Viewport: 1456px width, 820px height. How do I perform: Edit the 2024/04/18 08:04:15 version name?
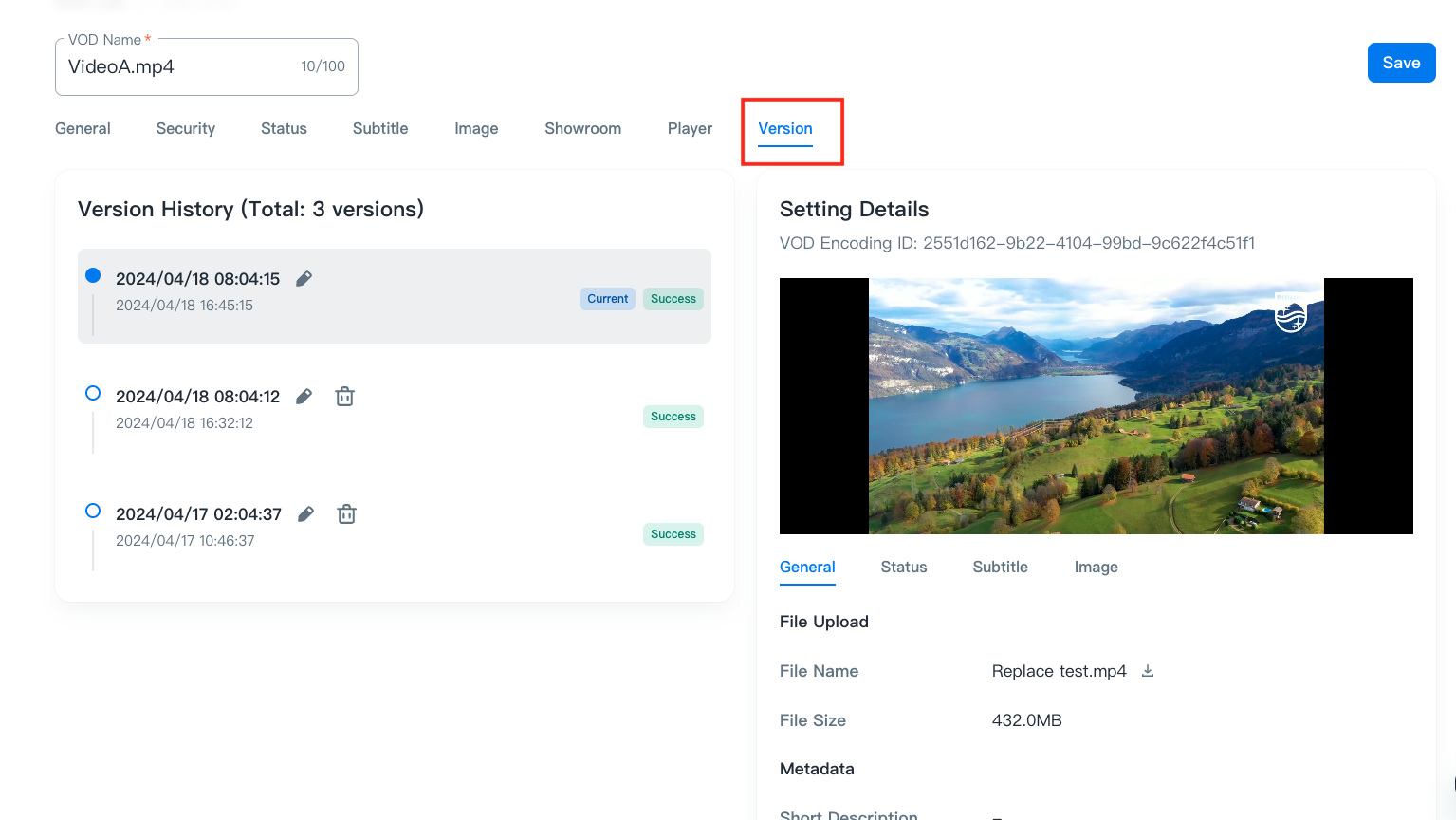click(x=304, y=279)
